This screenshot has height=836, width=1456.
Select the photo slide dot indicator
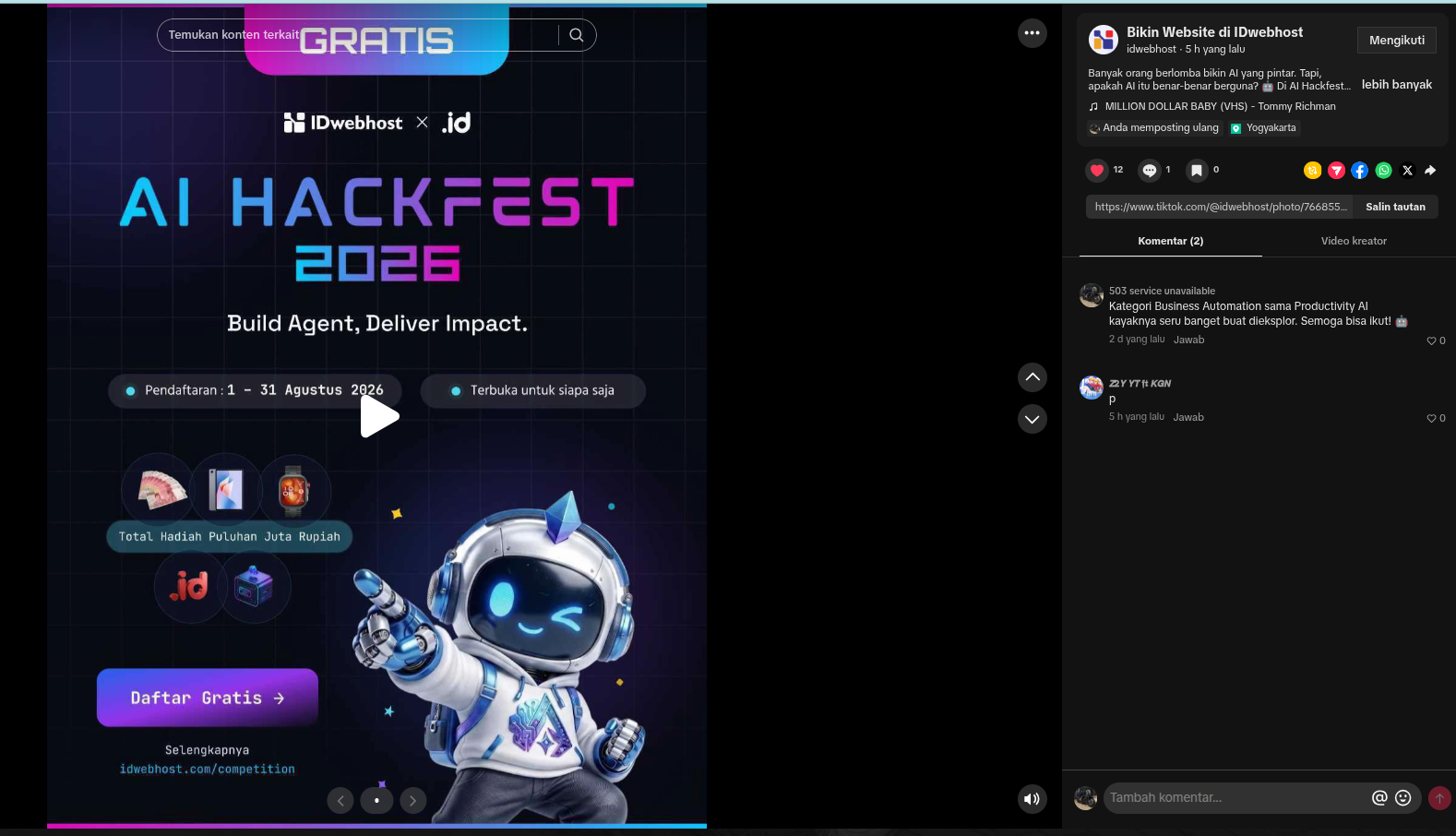376,801
